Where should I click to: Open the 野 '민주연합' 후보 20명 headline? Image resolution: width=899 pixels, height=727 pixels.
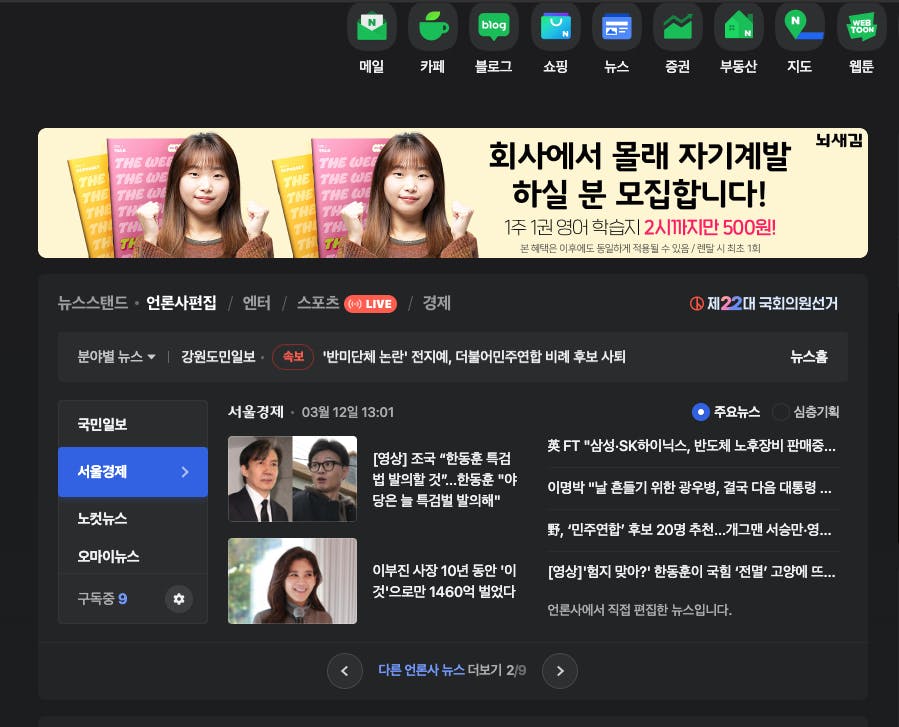click(689, 529)
